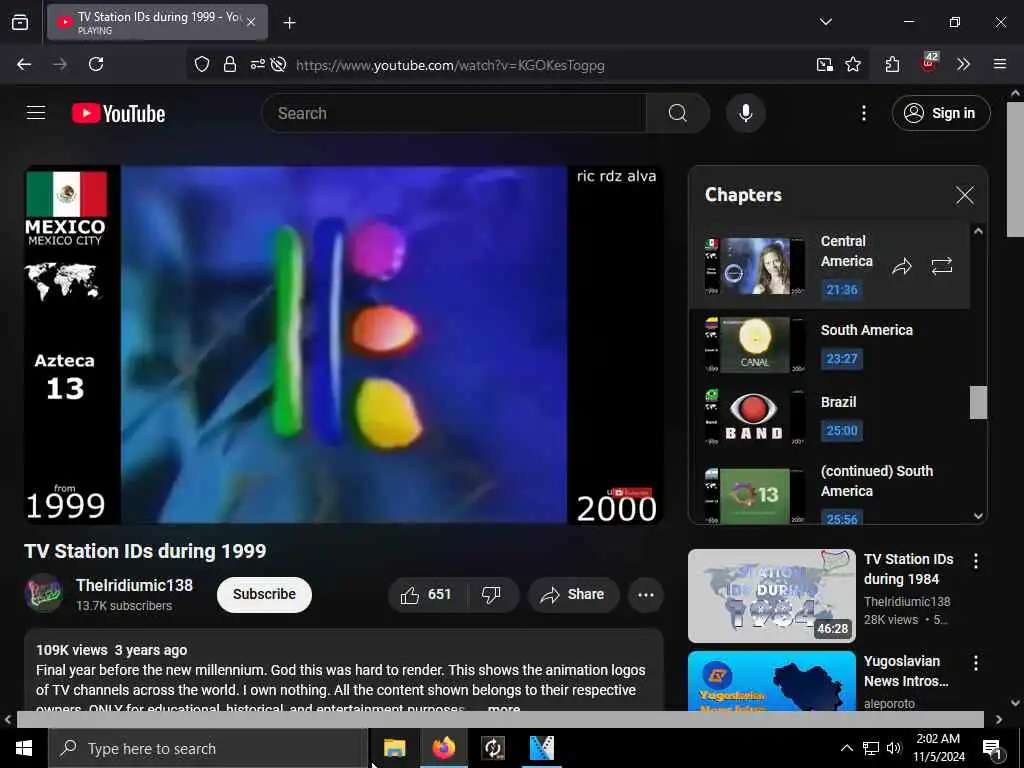Jump to the continued South America chapter

click(x=829, y=490)
